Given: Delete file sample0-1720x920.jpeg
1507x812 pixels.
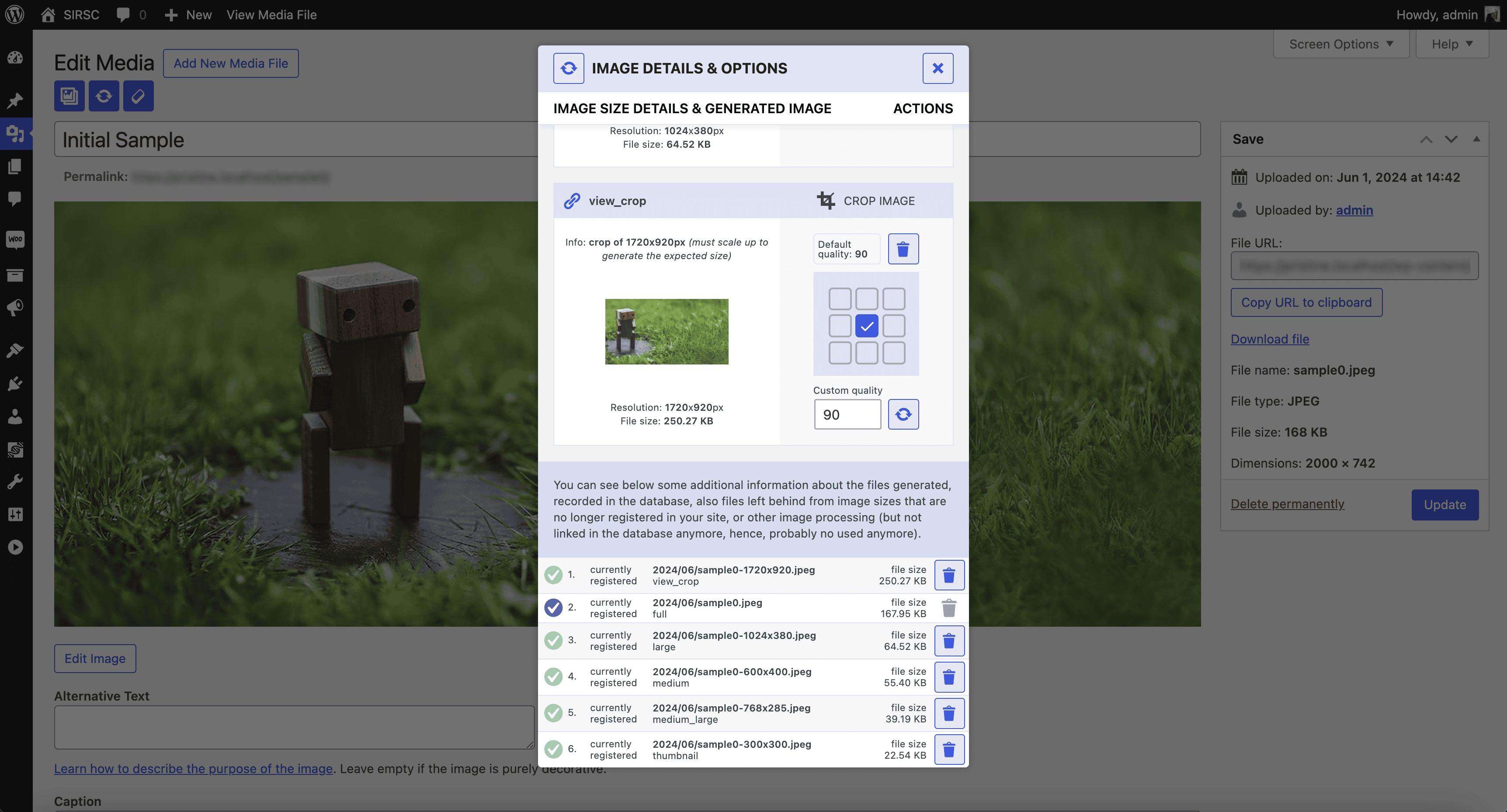Looking at the screenshot, I should click(x=949, y=575).
